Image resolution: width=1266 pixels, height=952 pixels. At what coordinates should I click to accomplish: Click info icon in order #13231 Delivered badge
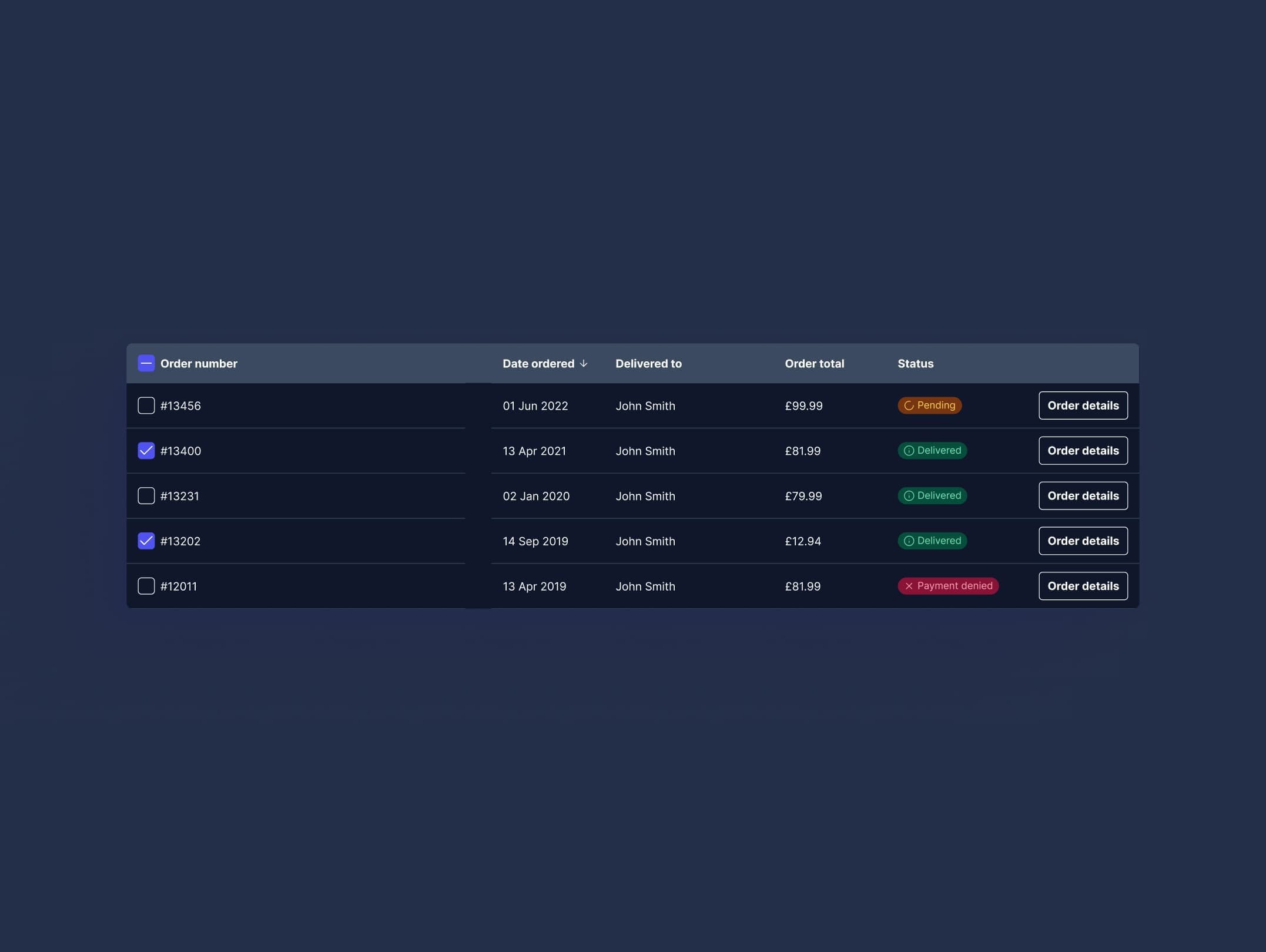[x=909, y=496]
